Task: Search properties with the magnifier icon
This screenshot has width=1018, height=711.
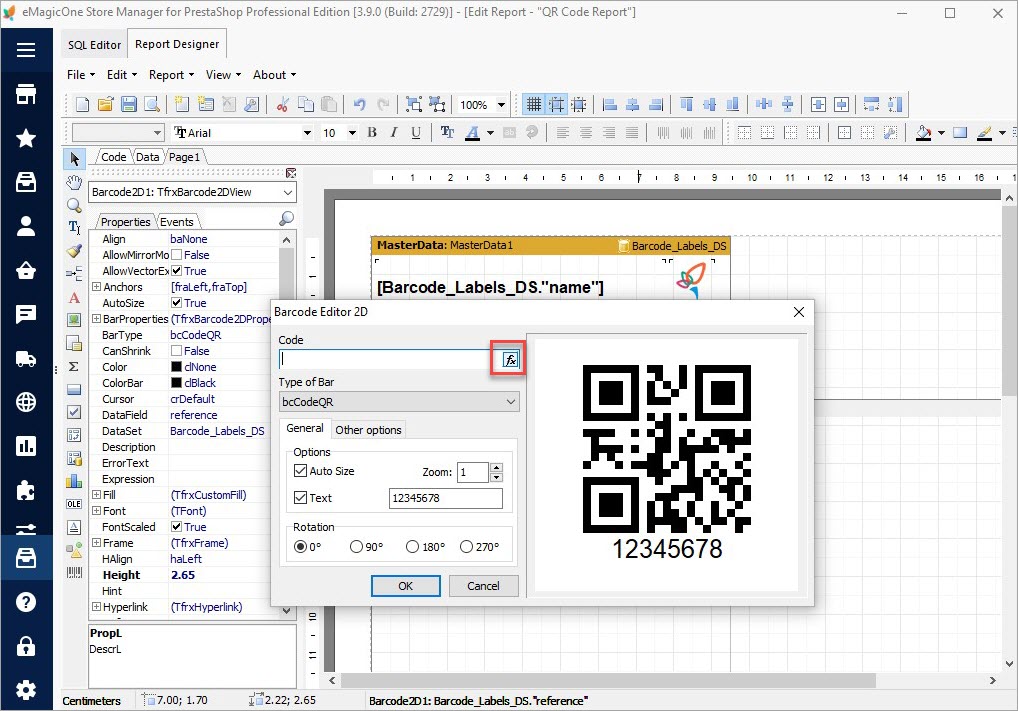Action: tap(286, 219)
